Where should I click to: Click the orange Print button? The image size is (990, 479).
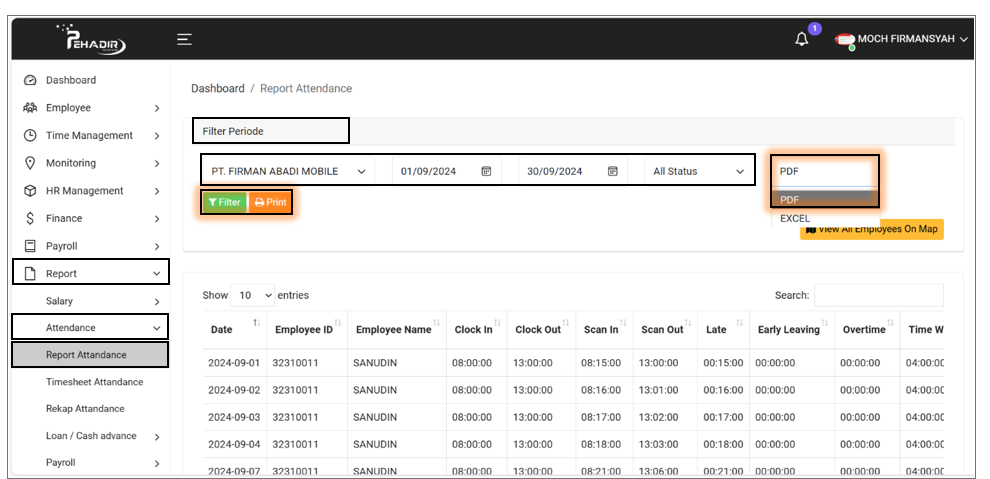pos(271,202)
